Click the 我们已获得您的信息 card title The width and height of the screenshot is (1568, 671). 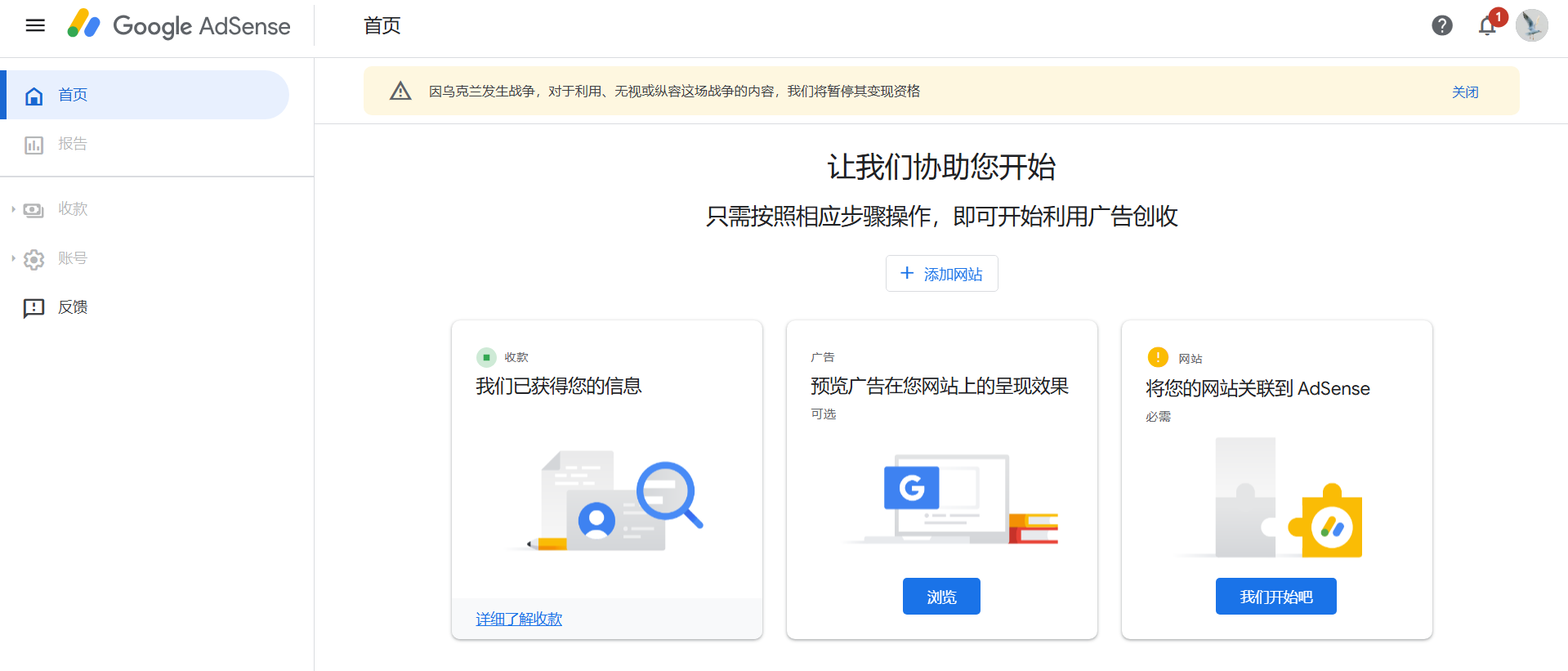[x=559, y=386]
